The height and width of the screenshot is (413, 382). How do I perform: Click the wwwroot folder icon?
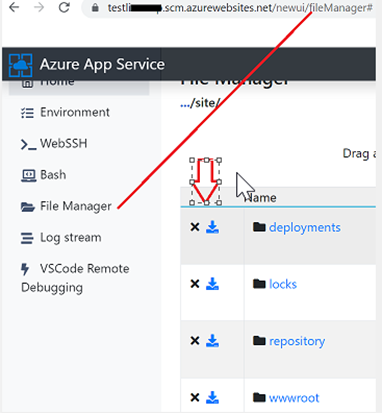pos(259,397)
